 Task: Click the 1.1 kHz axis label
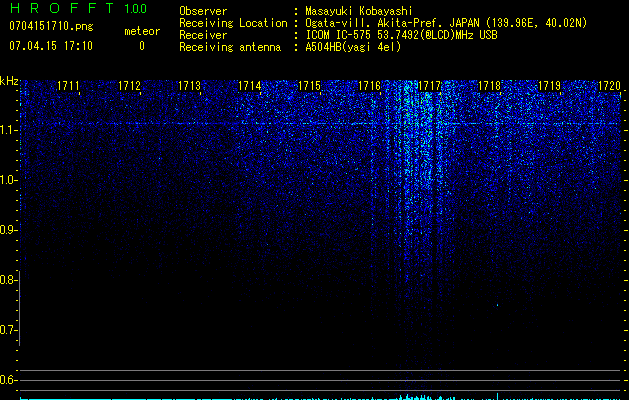[x=8, y=130]
